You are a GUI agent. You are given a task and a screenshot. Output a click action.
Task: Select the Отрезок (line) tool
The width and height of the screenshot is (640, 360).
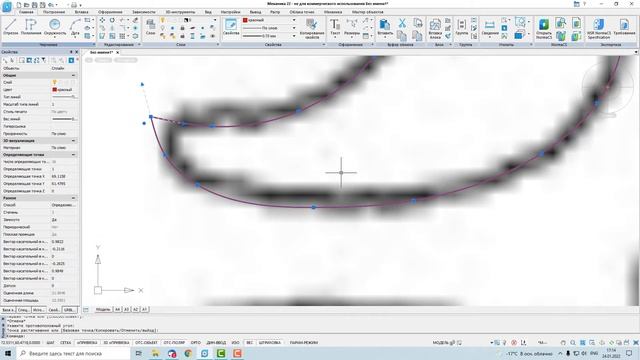pos(10,27)
